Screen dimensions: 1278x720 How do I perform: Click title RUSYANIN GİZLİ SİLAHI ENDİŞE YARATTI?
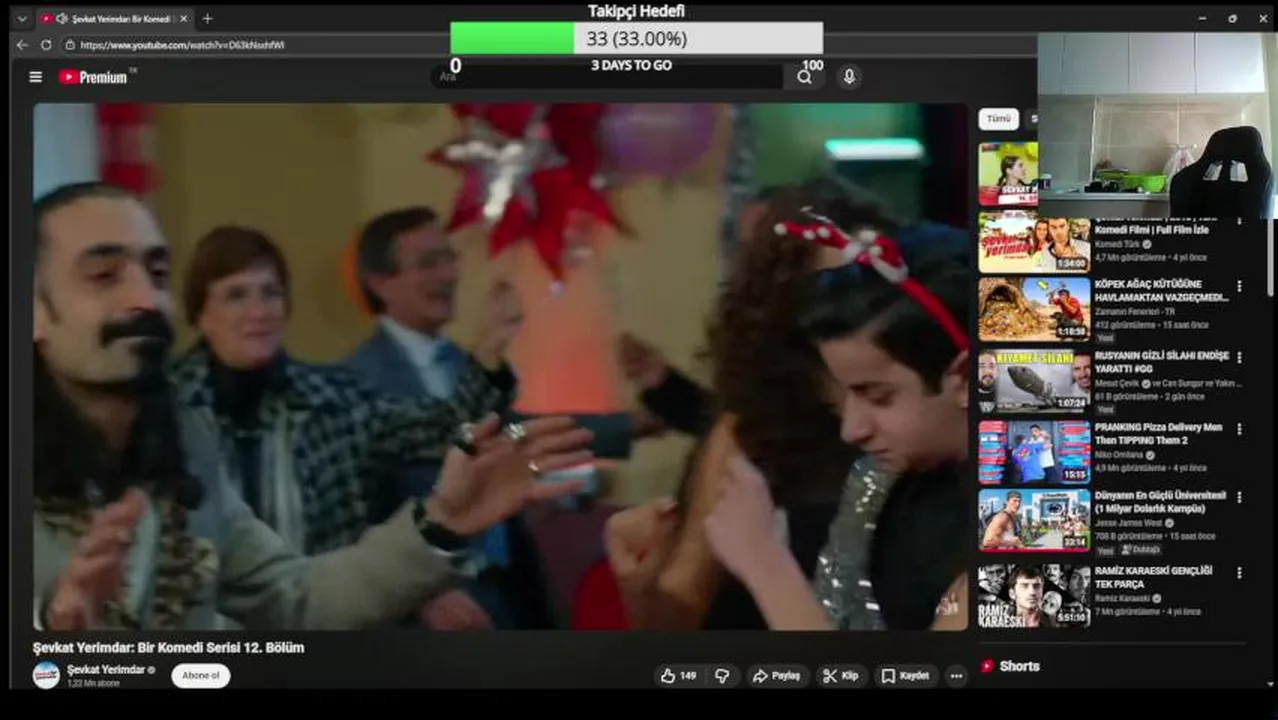[x=1162, y=362]
